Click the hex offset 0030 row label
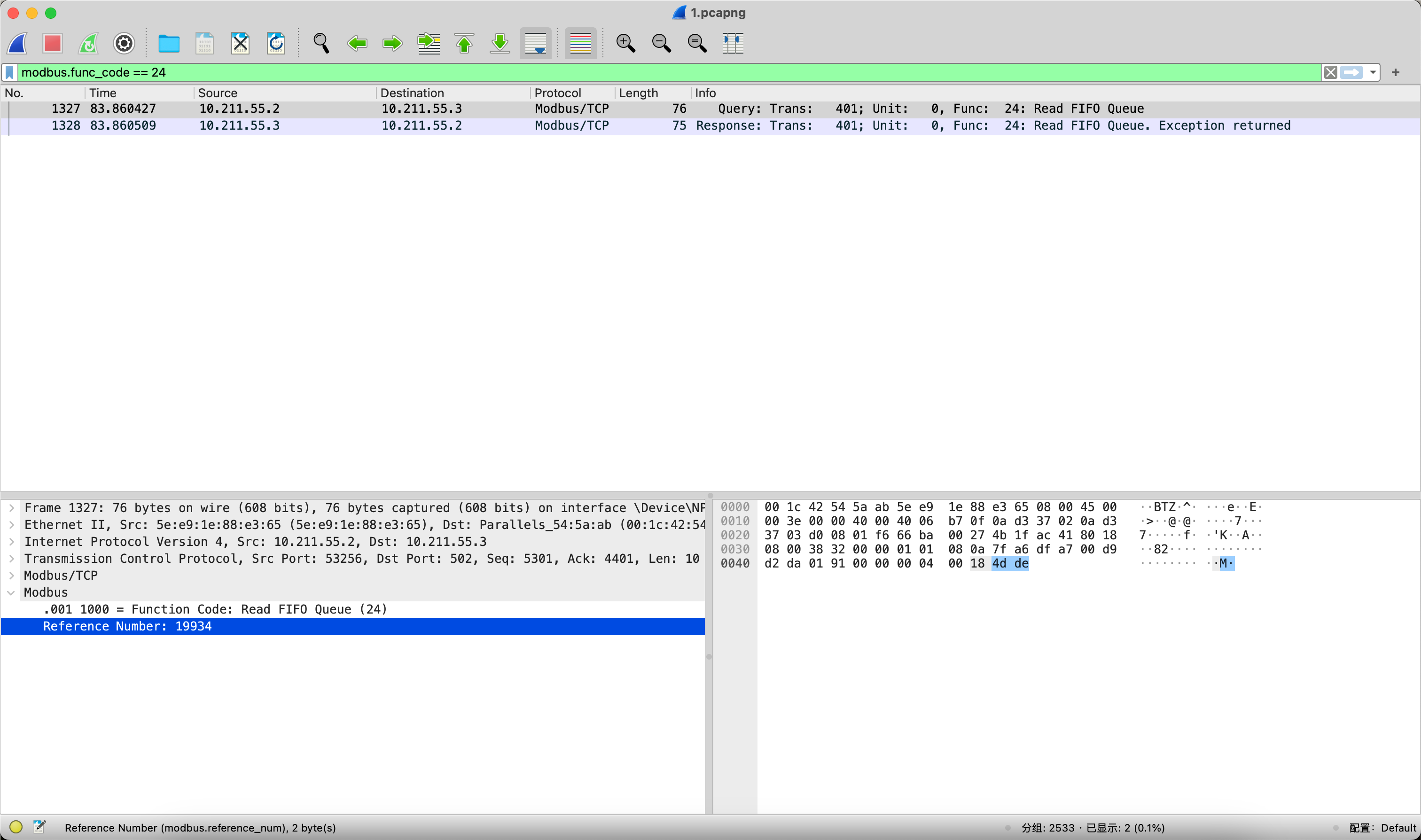1421x840 pixels. tap(735, 549)
